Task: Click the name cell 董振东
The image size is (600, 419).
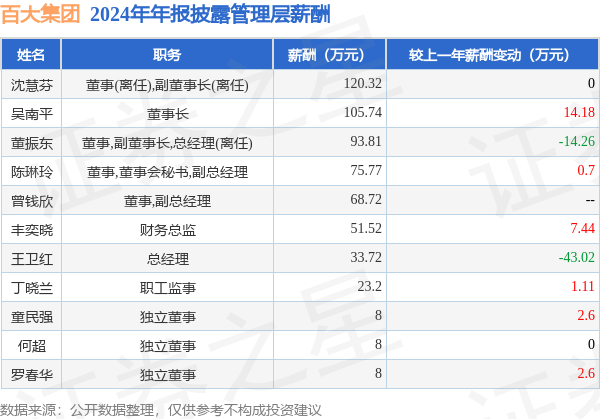Action: [32, 143]
